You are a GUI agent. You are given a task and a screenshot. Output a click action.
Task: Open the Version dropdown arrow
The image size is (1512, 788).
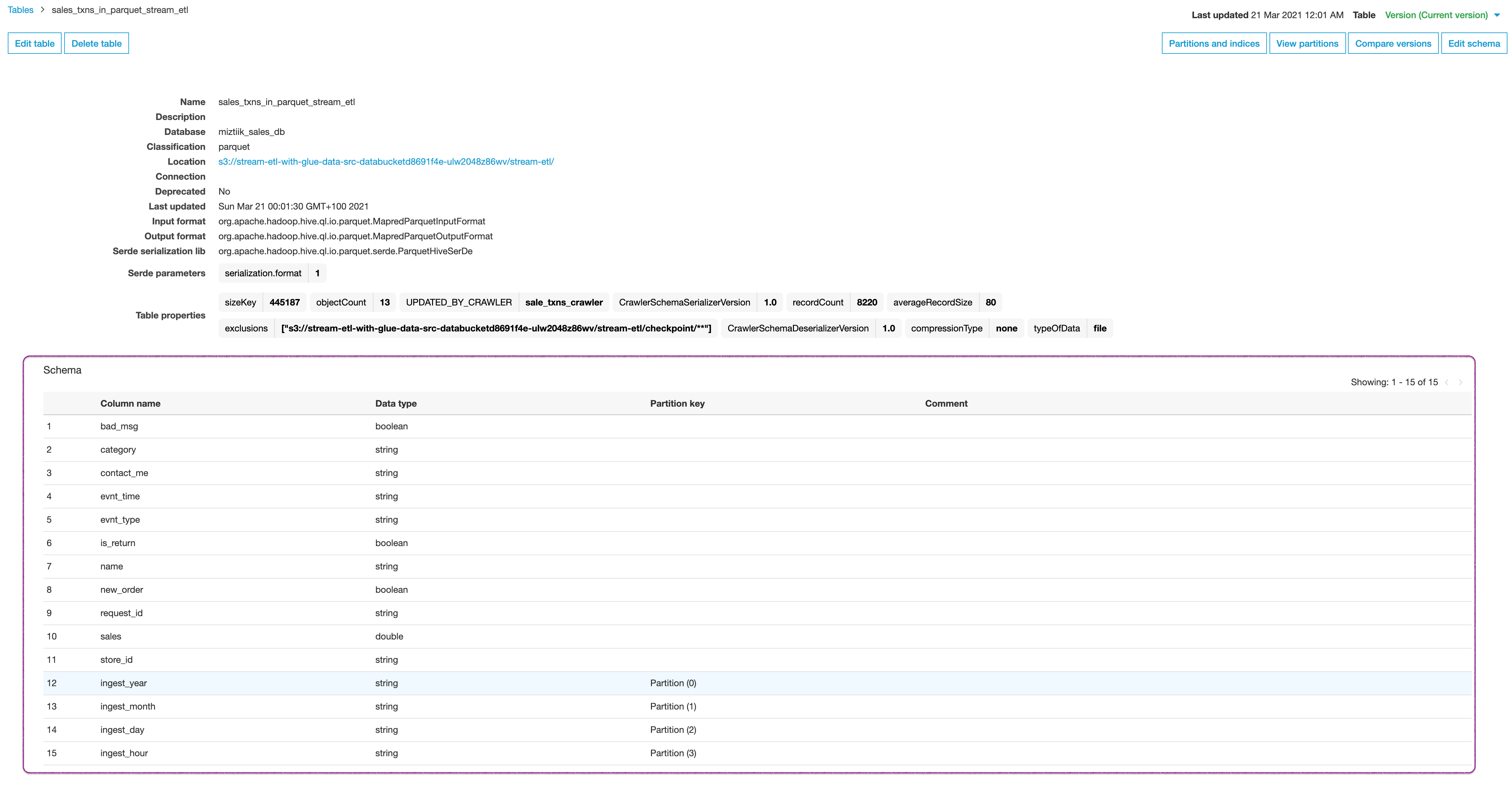(1497, 15)
